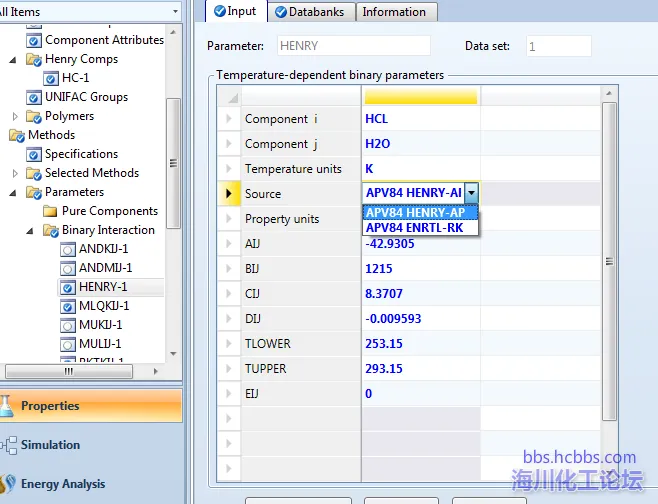
Task: Open the All Items filter dropdown
Action: click(175, 11)
